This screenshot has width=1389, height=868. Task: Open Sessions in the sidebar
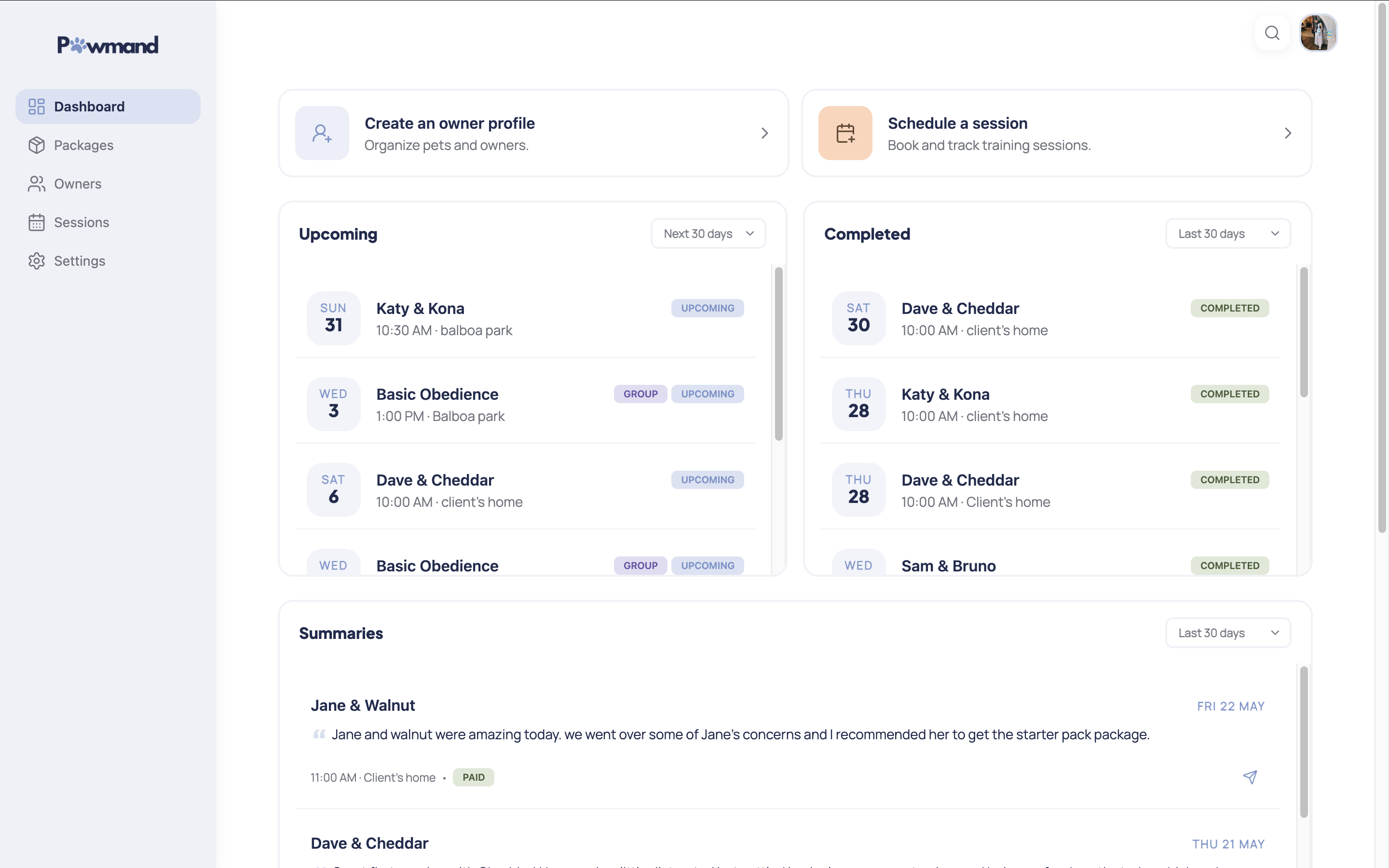108,222
